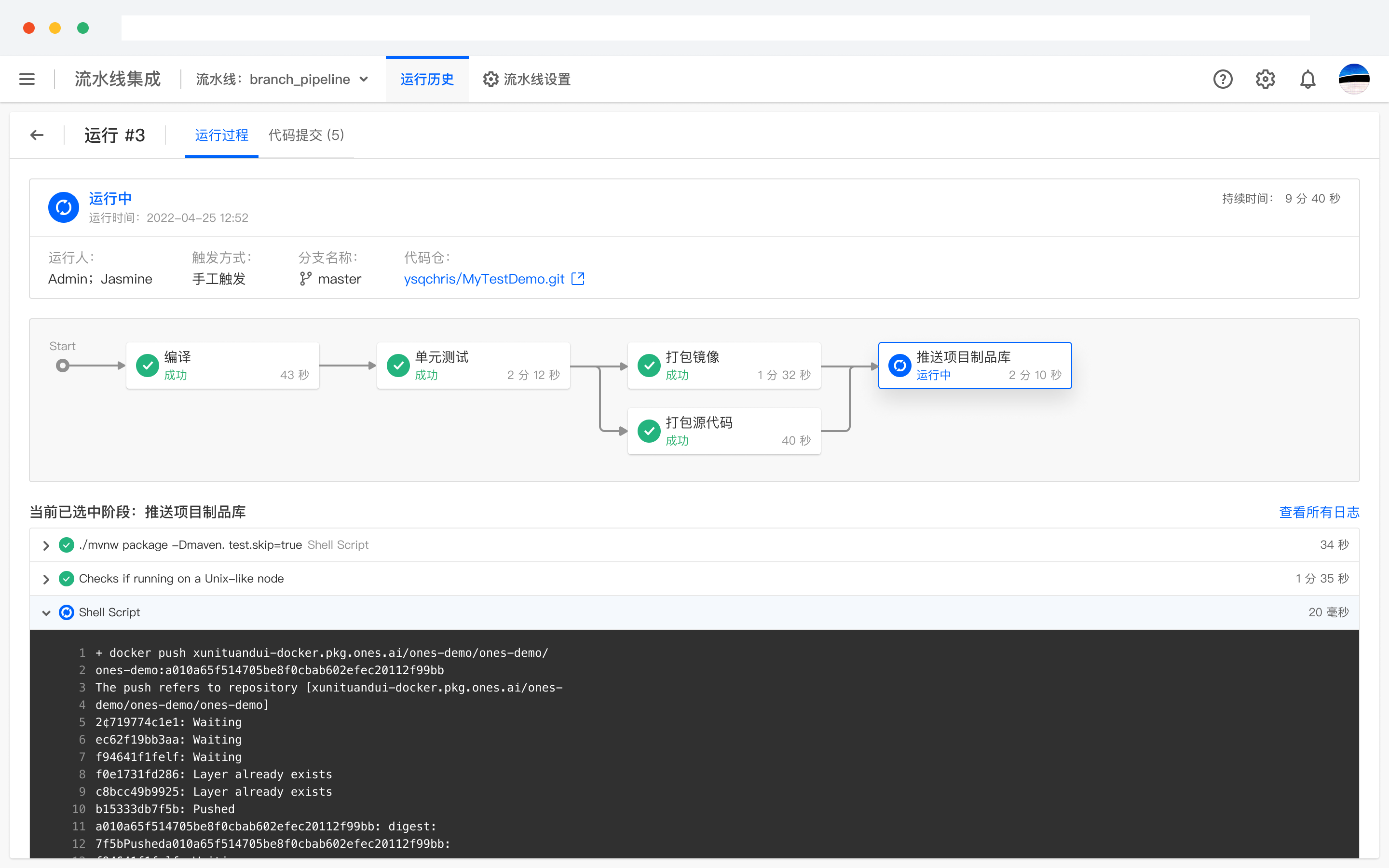Screen dimensions: 1389x868
Task: Open the global settings gear icon
Action: [1265, 79]
